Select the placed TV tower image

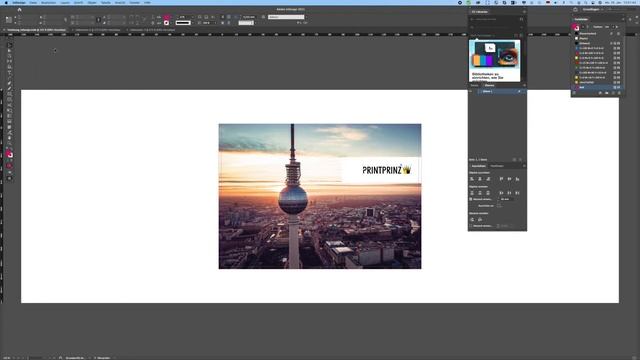[320, 196]
